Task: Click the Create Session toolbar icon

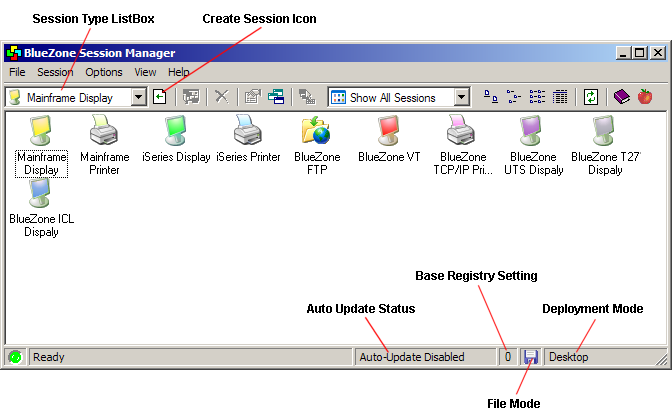Action: (160, 97)
